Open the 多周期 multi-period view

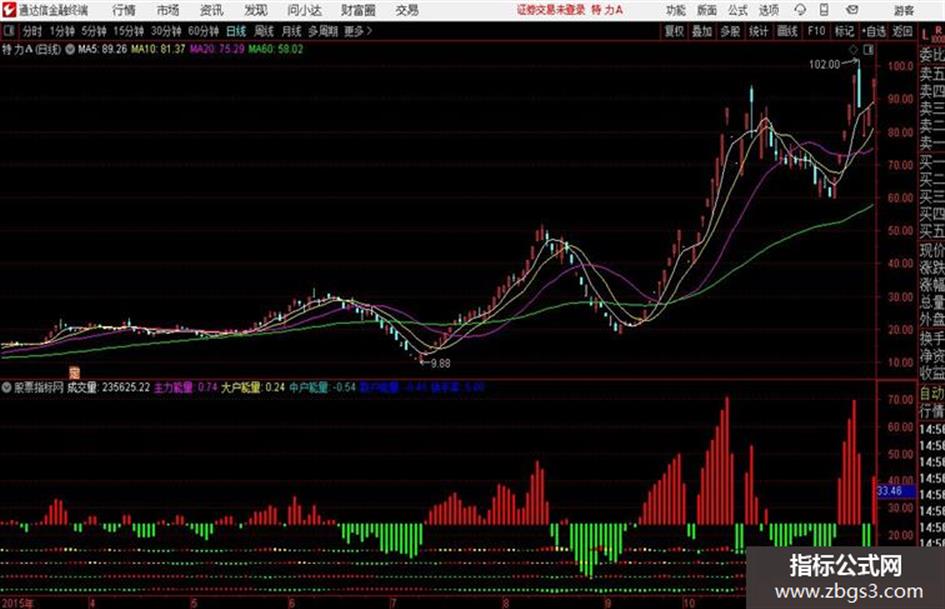coord(323,31)
